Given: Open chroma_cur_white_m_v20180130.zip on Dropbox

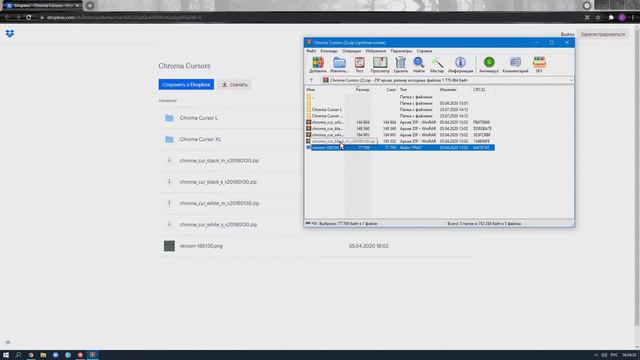Looking at the screenshot, I should pos(219,203).
